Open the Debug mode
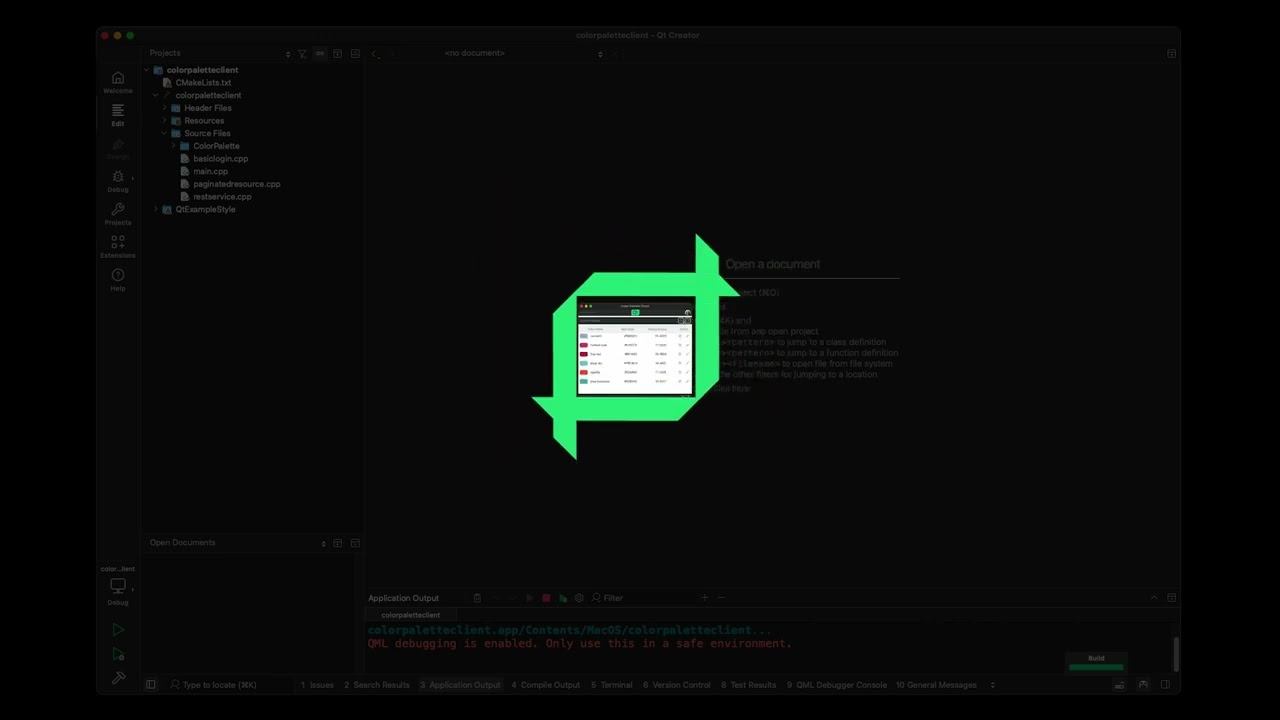Image resolution: width=1280 pixels, height=720 pixels. point(118,181)
